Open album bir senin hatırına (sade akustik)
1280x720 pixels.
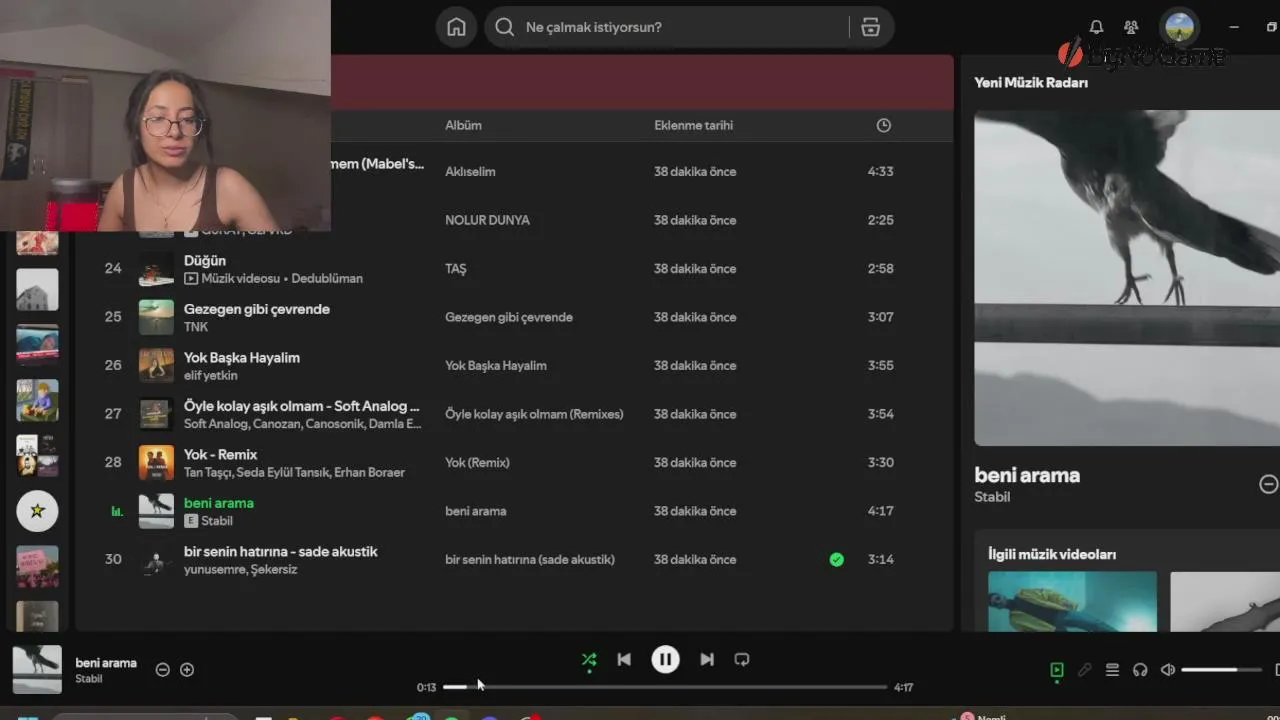click(x=530, y=560)
